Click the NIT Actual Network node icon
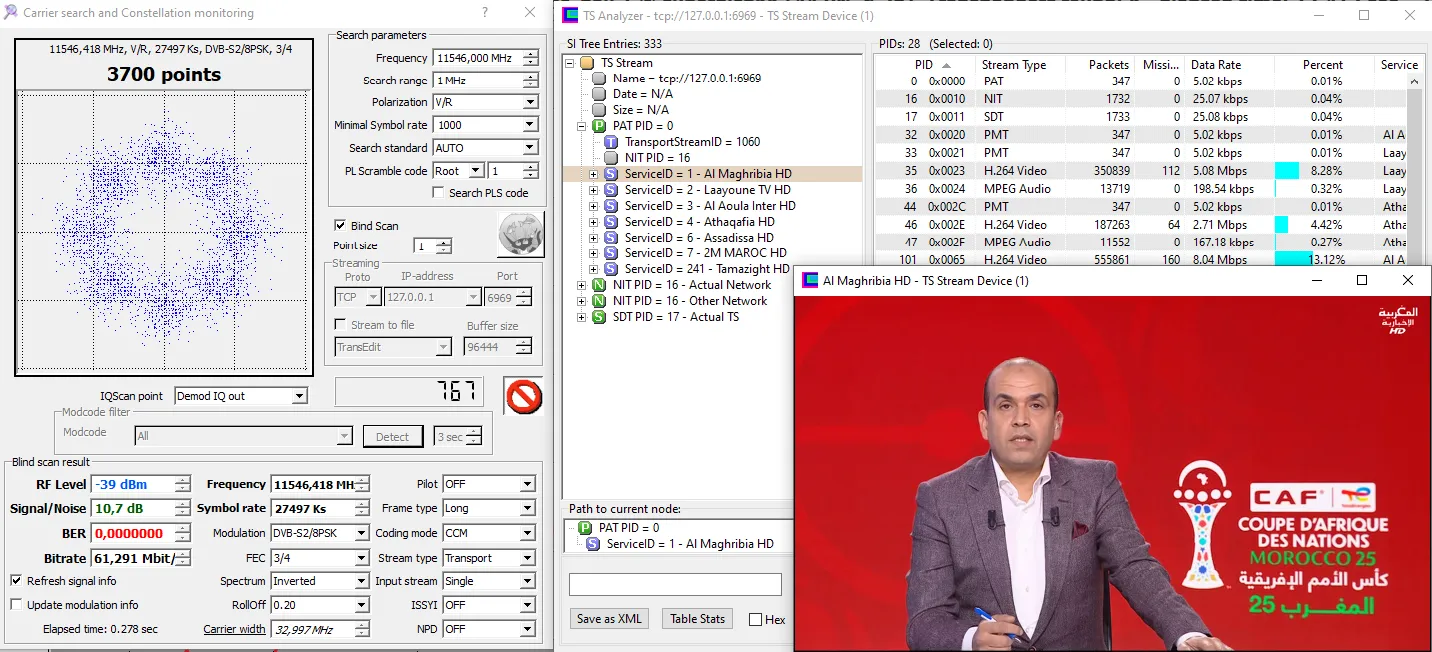 [x=598, y=285]
